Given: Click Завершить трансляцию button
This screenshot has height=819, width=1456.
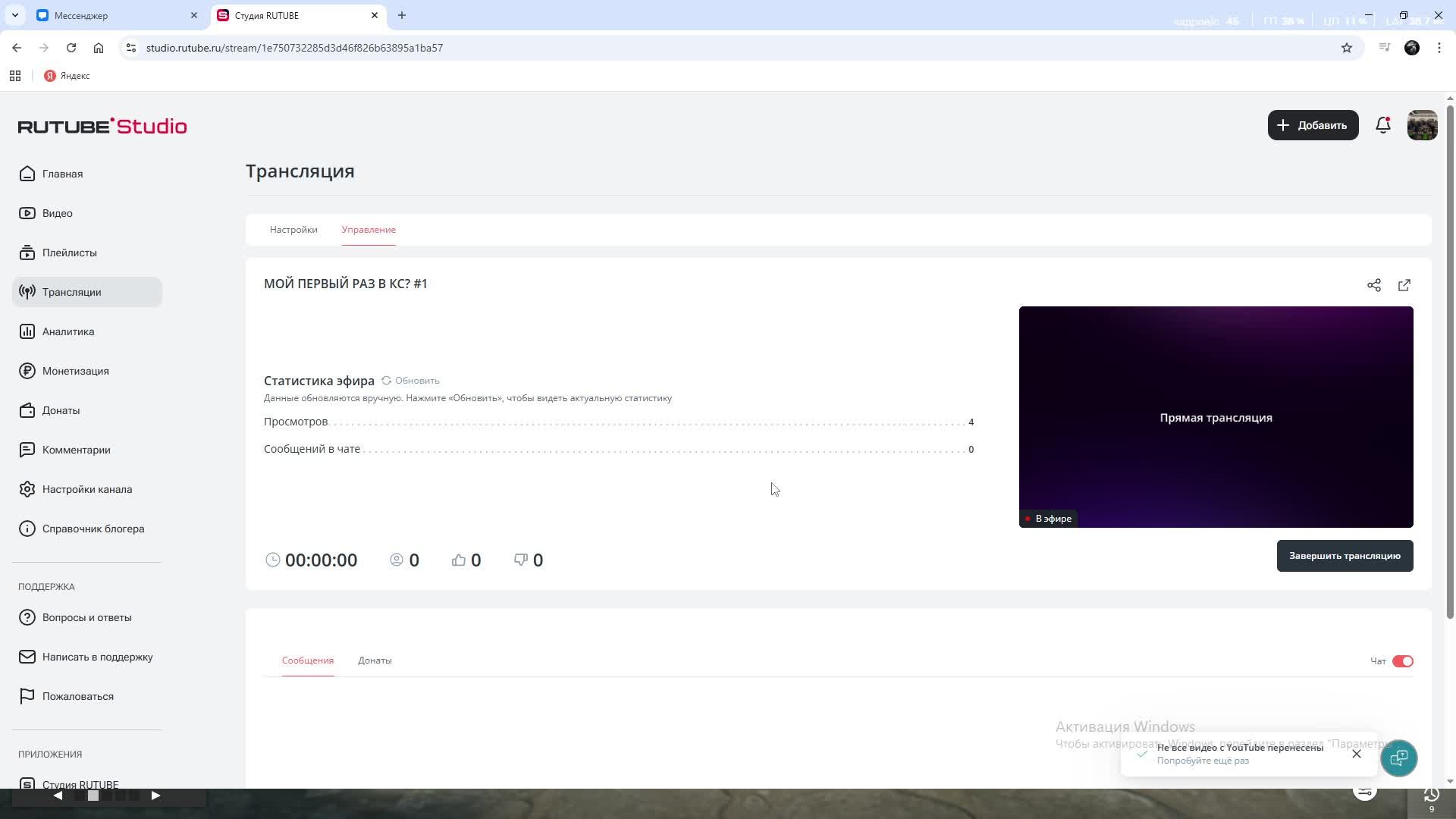Looking at the screenshot, I should pyautogui.click(x=1344, y=556).
